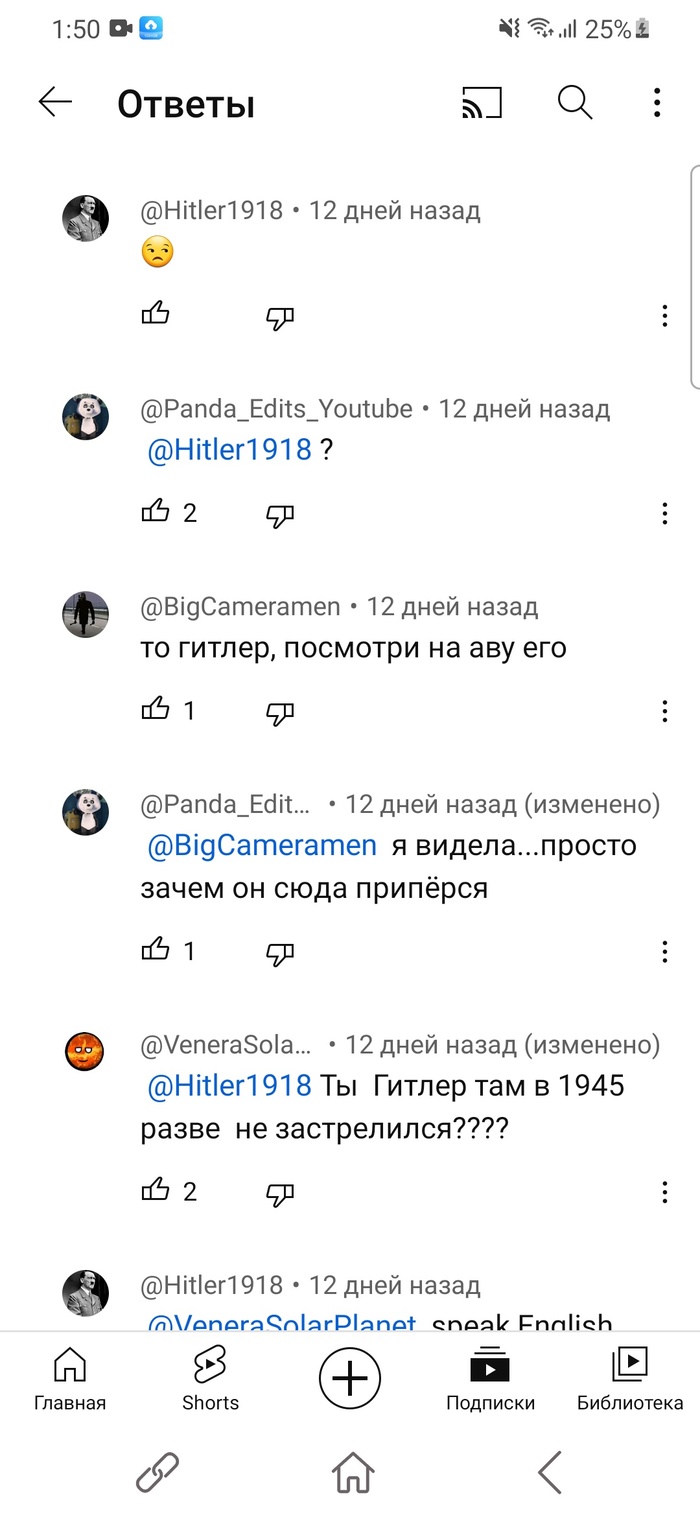Open options menu for BigCameramen comment
Viewport: 700px width, 1517px height.
point(665,711)
